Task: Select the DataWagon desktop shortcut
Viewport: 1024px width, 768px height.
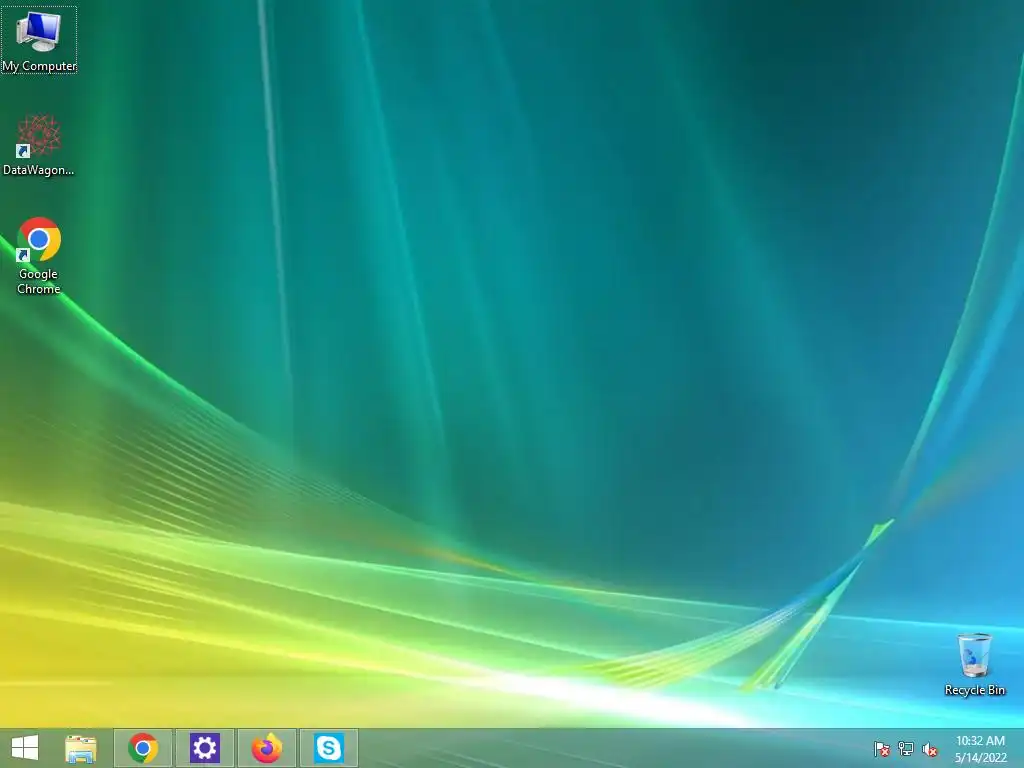Action: [39, 145]
